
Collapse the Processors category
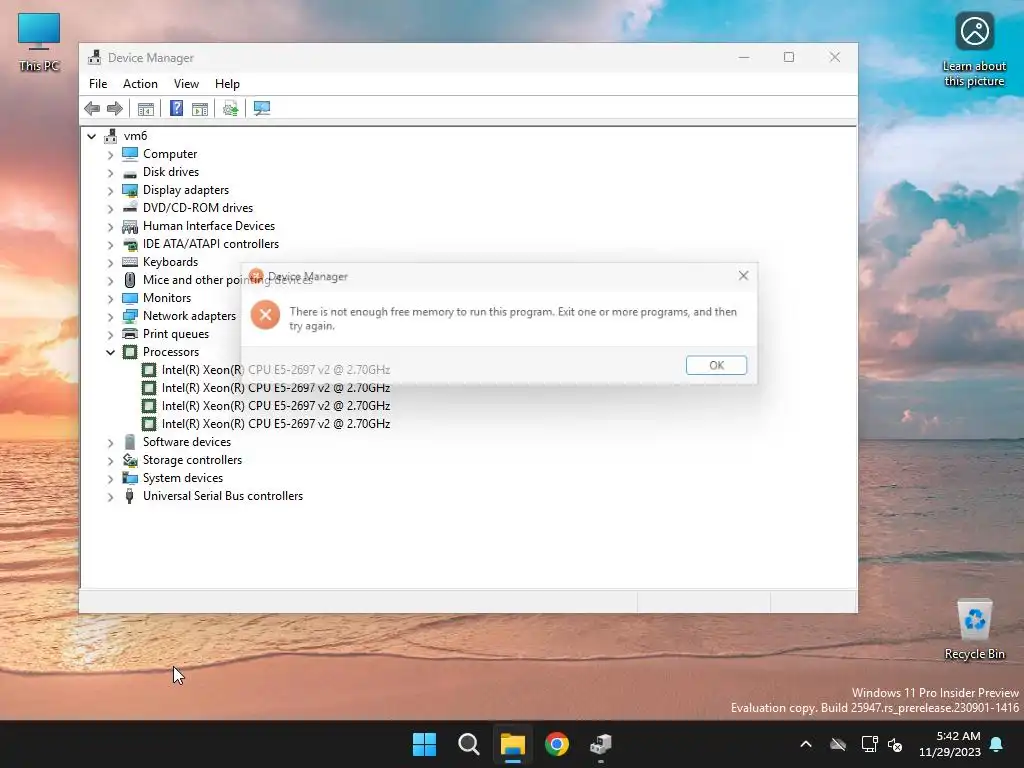[110, 353]
